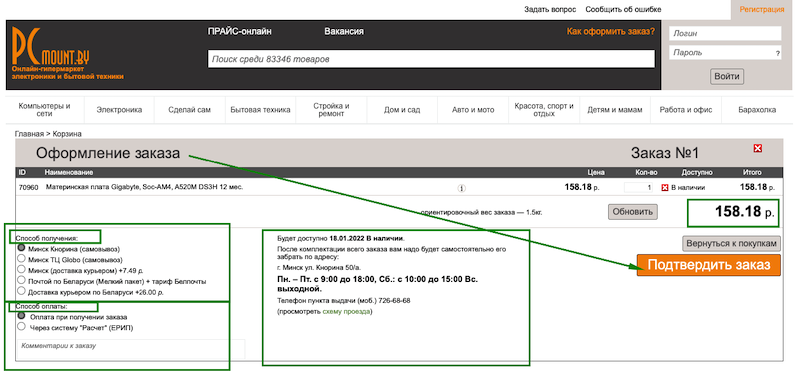Choose Почтой по Беларуси delivery option
Image resolution: width=800 pixels, height=376 pixels.
pos(21,280)
